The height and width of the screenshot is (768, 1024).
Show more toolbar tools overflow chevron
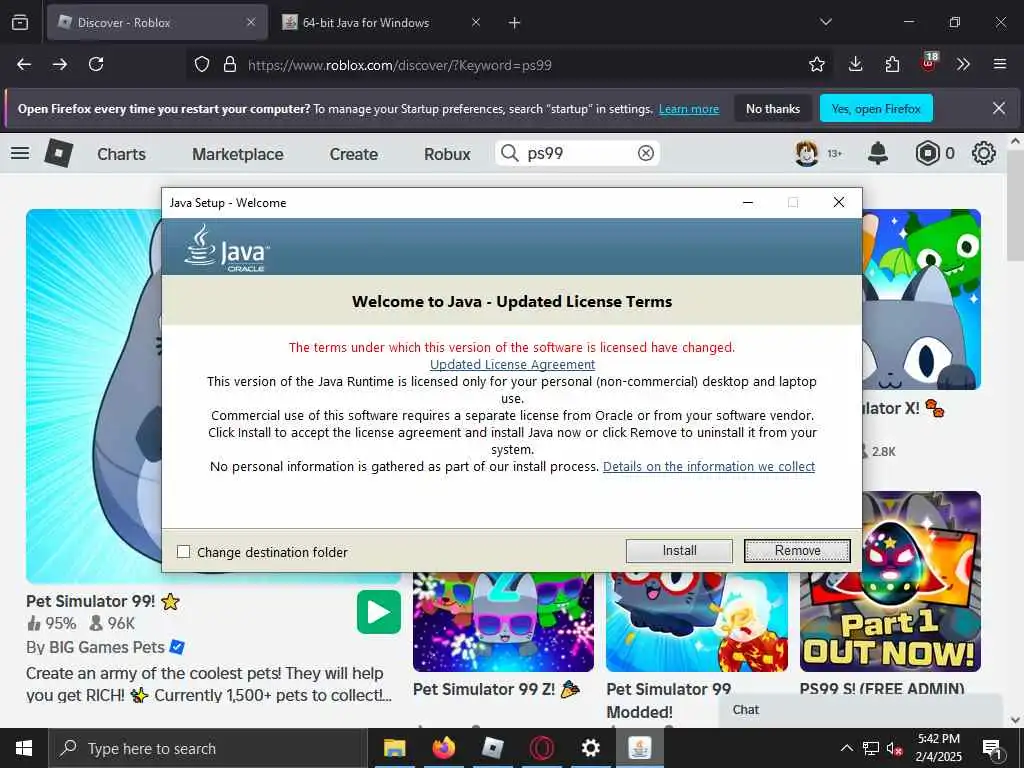pyautogui.click(x=963, y=64)
